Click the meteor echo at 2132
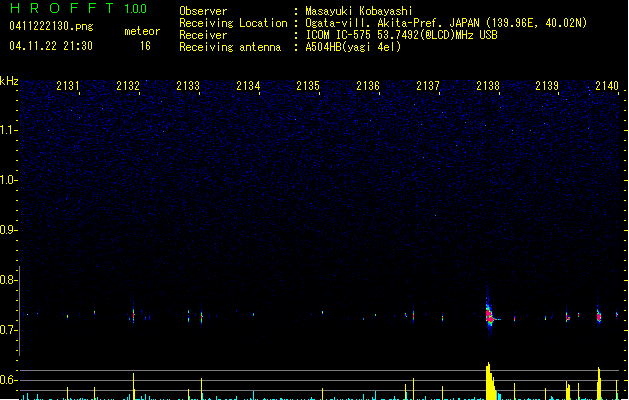Screen dimensions: 629x400 coord(133,314)
